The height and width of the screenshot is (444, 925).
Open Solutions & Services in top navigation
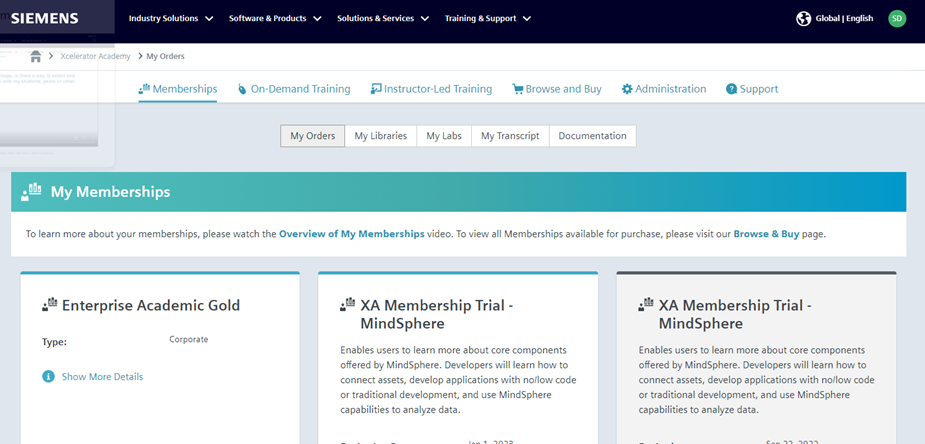pos(376,18)
